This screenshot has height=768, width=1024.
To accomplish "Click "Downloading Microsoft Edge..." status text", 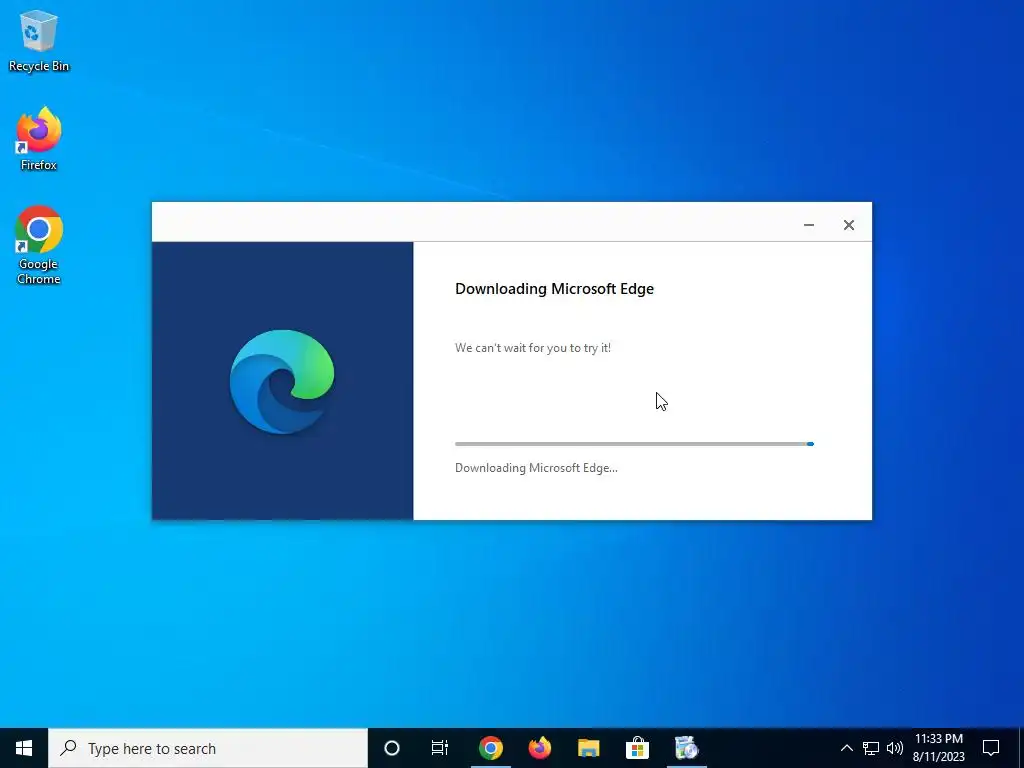I will click(x=536, y=468).
